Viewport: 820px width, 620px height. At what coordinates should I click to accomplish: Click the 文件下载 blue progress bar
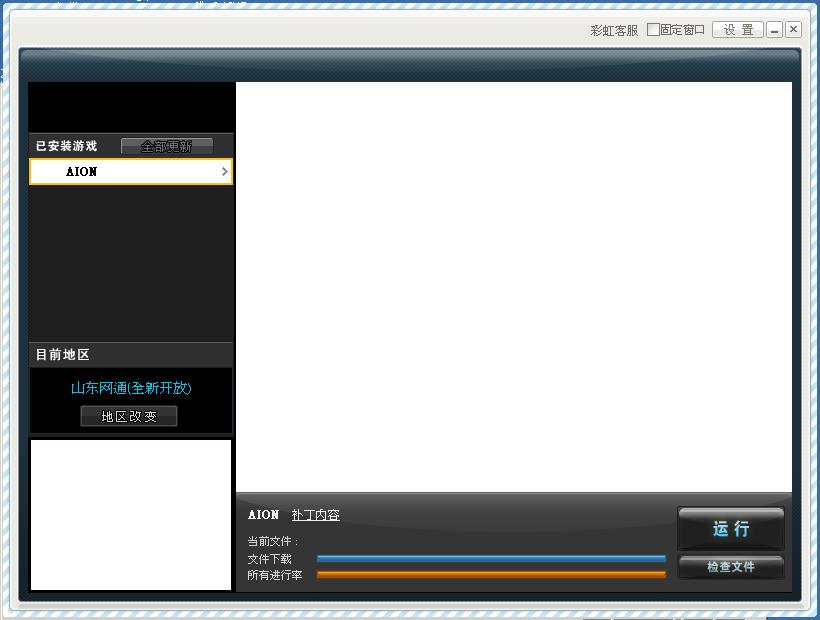491,559
